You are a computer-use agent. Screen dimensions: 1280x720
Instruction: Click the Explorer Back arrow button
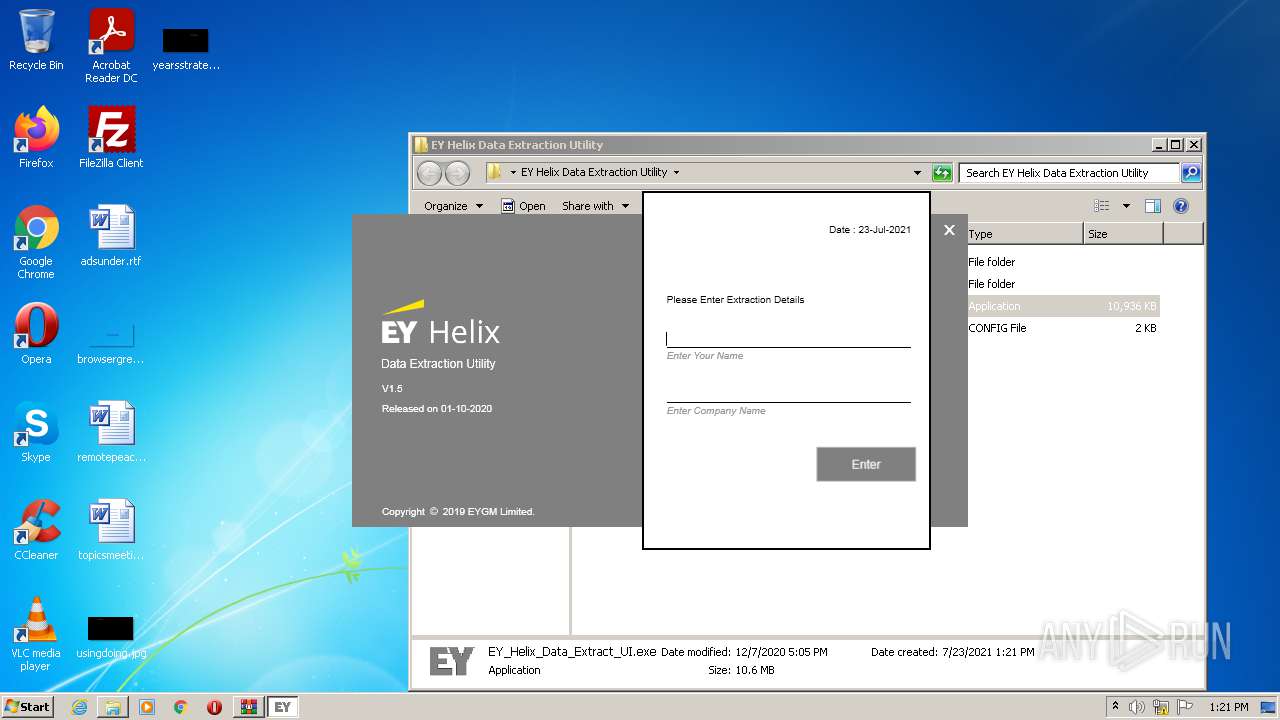tap(429, 173)
